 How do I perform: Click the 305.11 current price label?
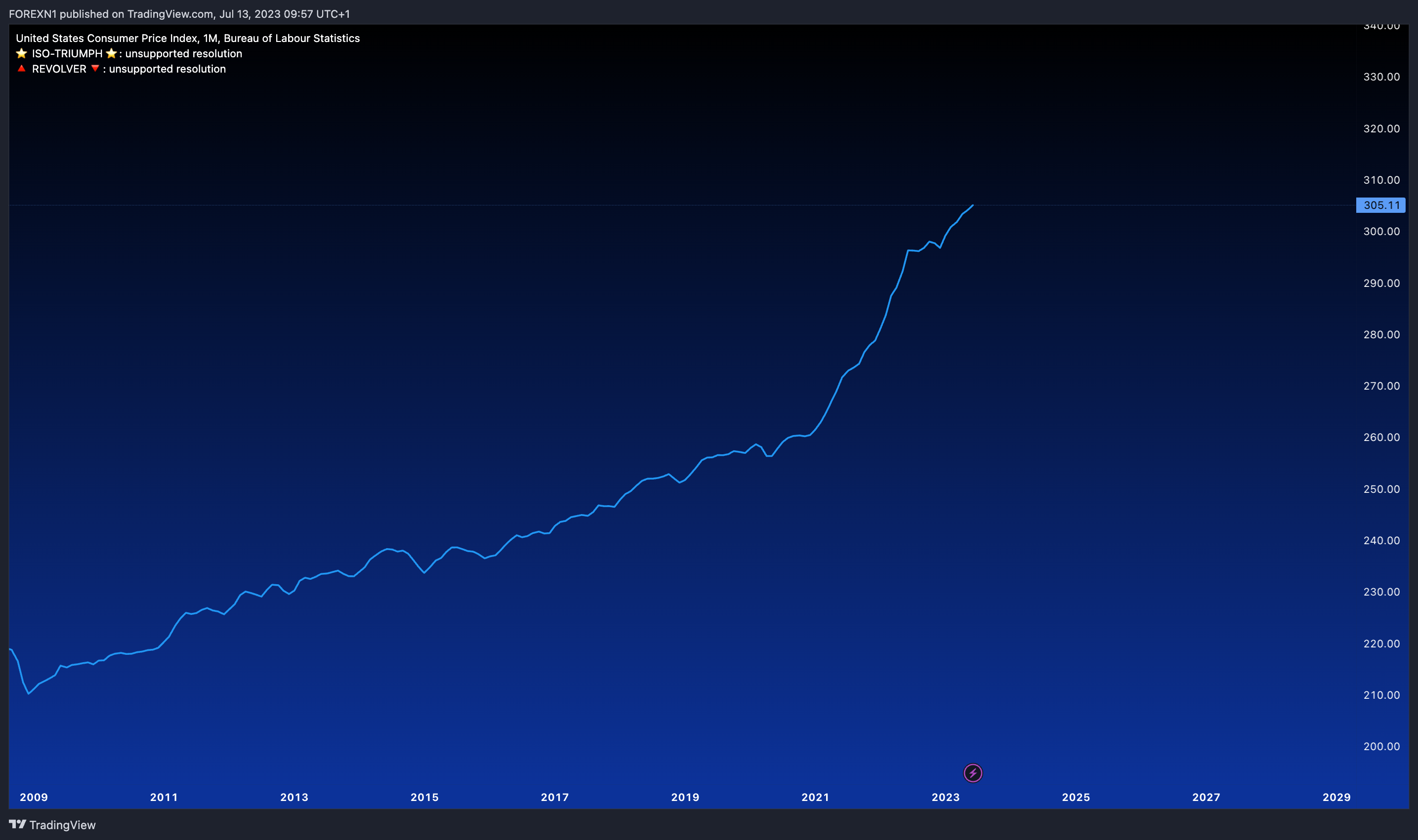(x=1380, y=205)
